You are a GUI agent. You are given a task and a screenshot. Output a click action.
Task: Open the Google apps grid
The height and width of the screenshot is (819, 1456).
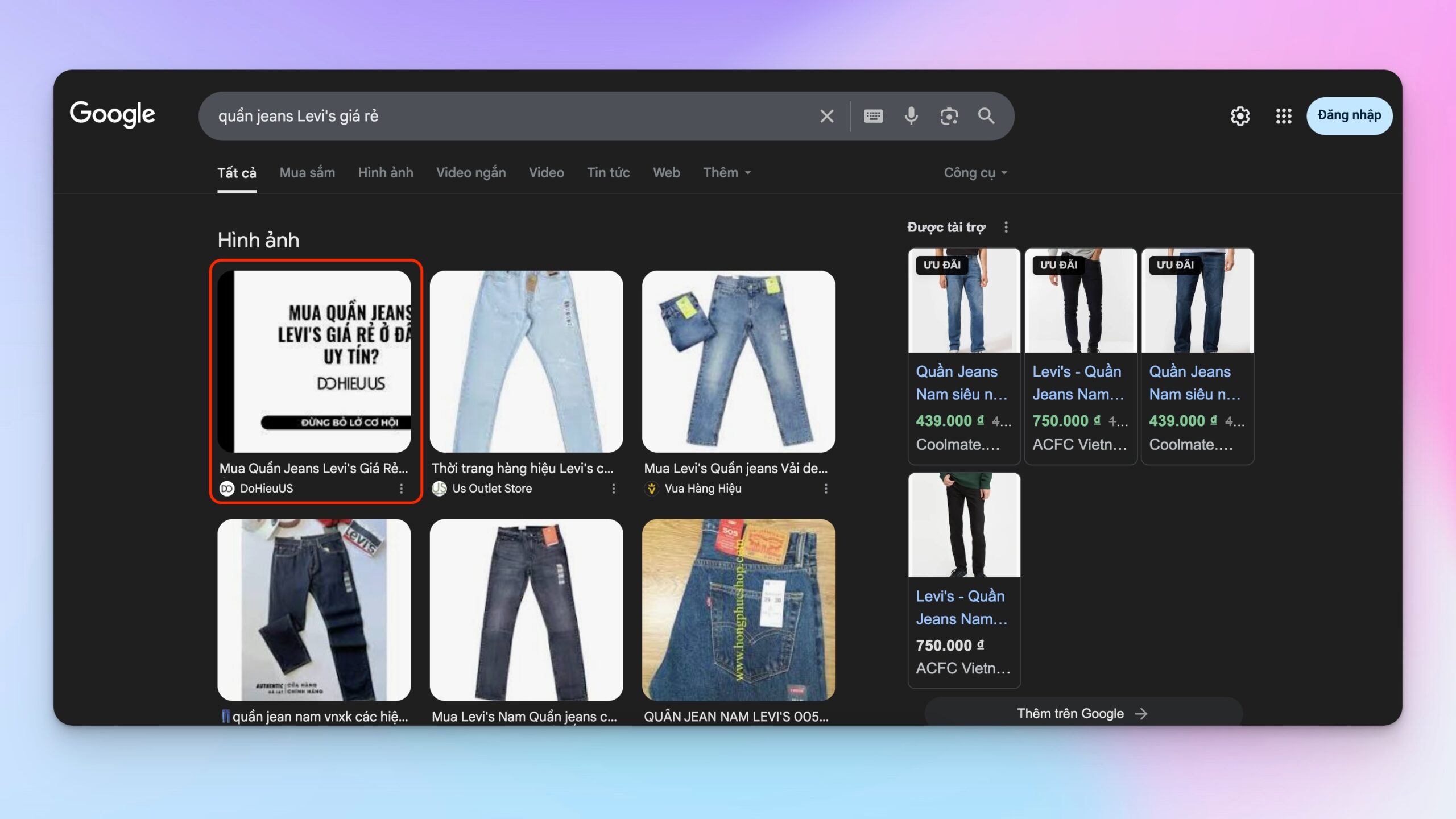coord(1284,116)
